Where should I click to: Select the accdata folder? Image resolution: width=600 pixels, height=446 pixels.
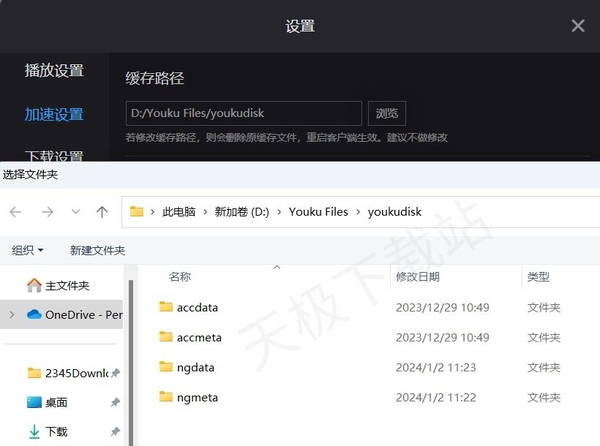pyautogui.click(x=197, y=307)
